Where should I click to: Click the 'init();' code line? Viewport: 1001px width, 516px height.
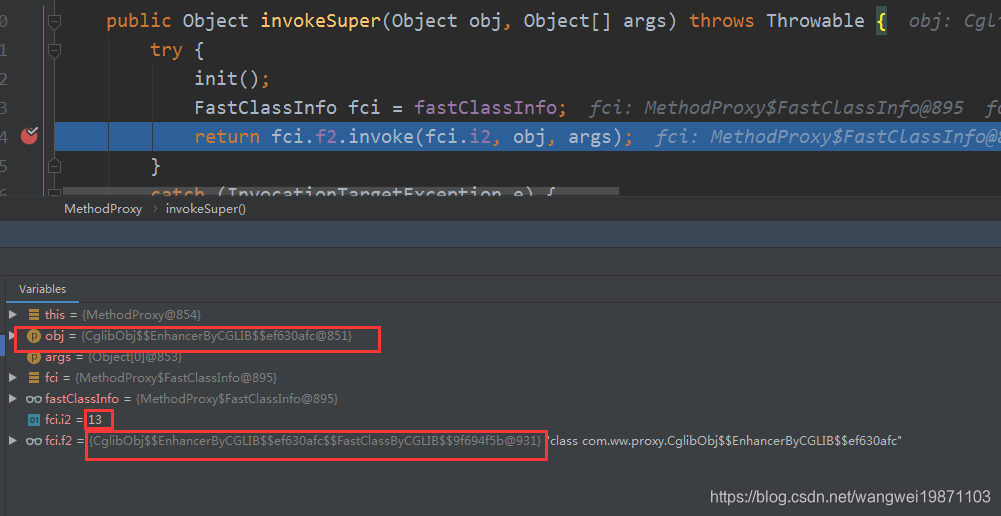232,79
